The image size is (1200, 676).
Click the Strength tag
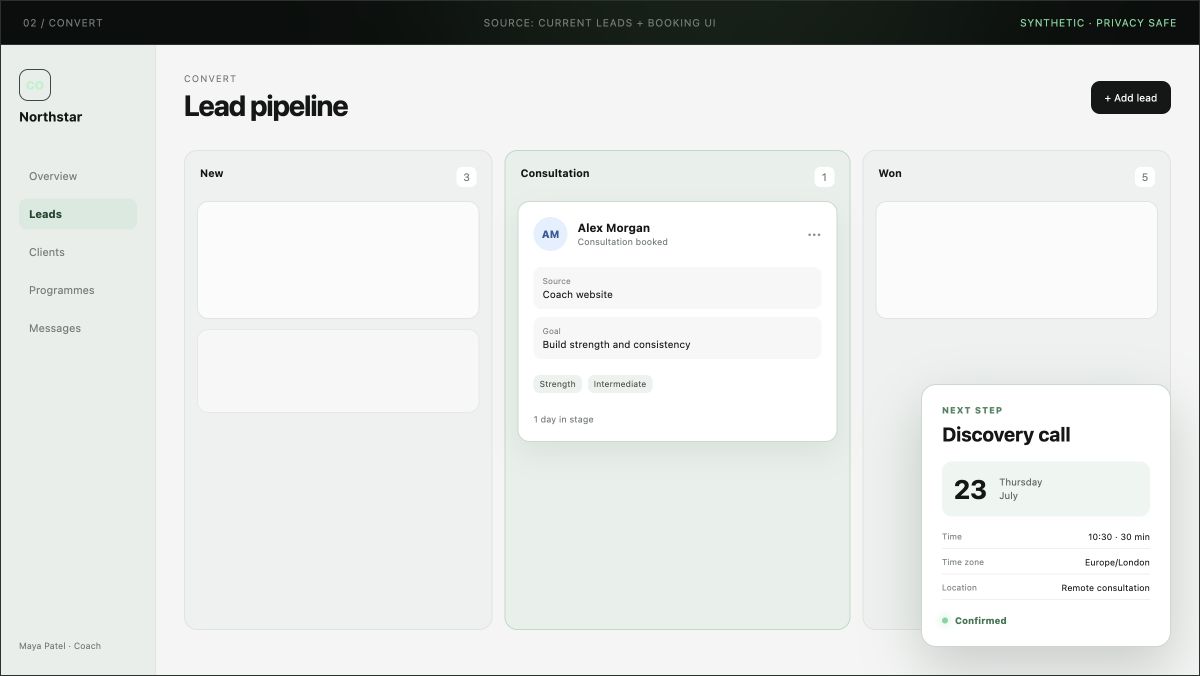[x=557, y=384]
